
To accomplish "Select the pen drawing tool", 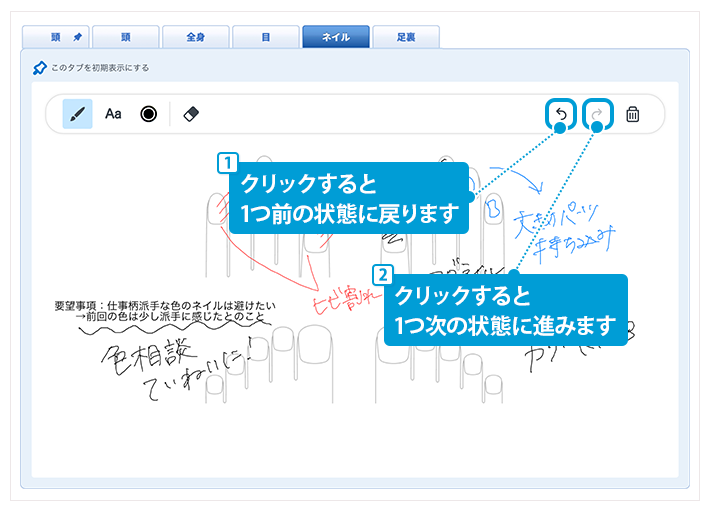I will 77,114.
